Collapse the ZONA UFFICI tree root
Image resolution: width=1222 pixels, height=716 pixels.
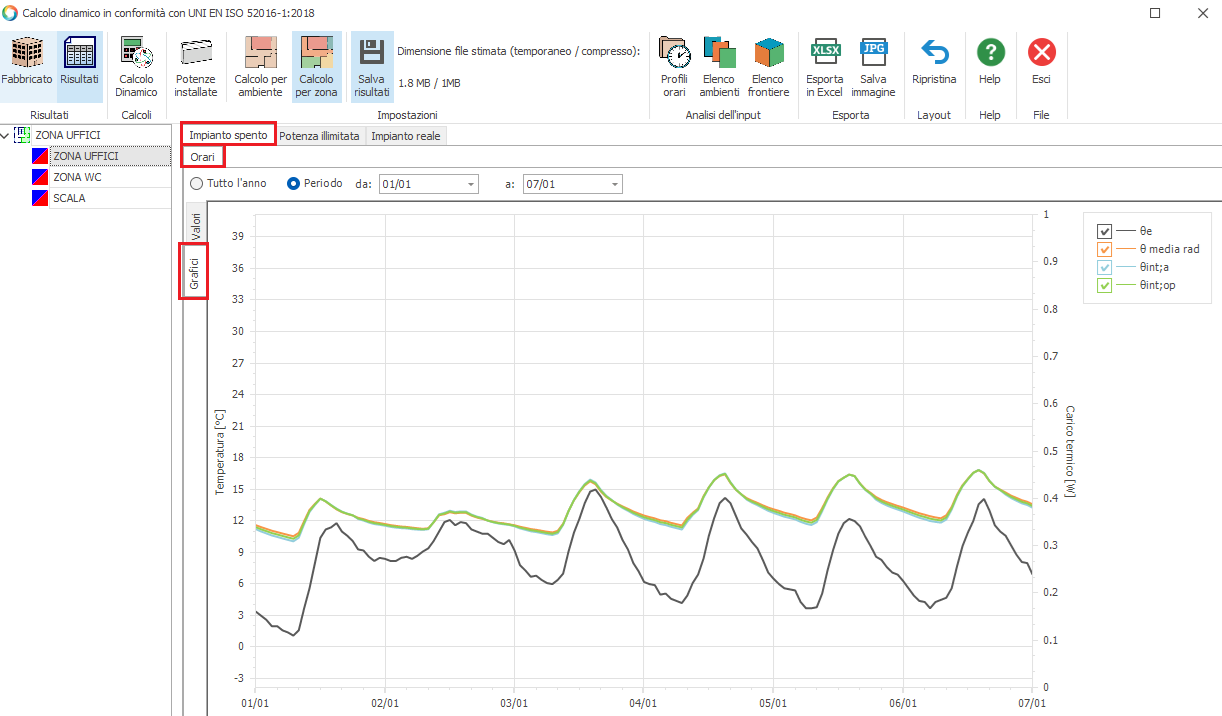coord(7,135)
